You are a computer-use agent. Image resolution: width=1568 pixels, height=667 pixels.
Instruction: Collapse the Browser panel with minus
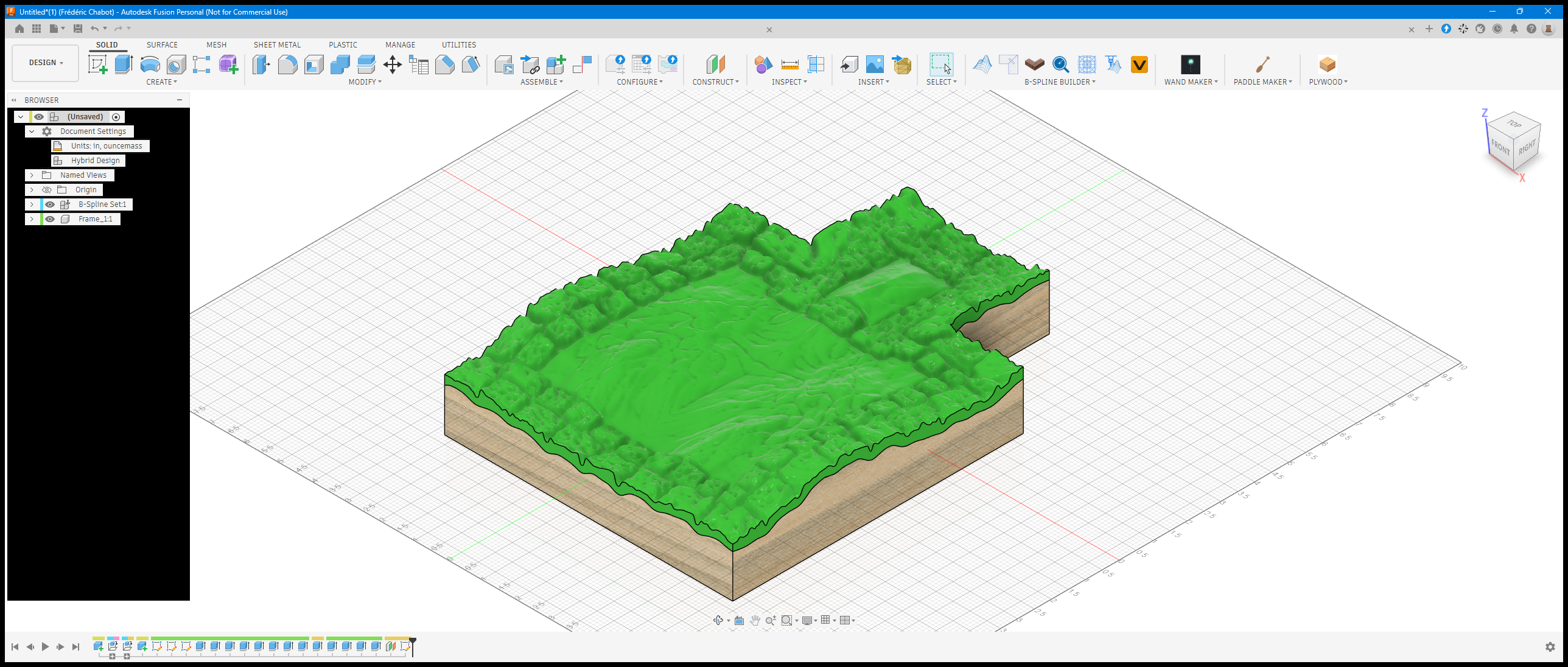click(x=180, y=100)
